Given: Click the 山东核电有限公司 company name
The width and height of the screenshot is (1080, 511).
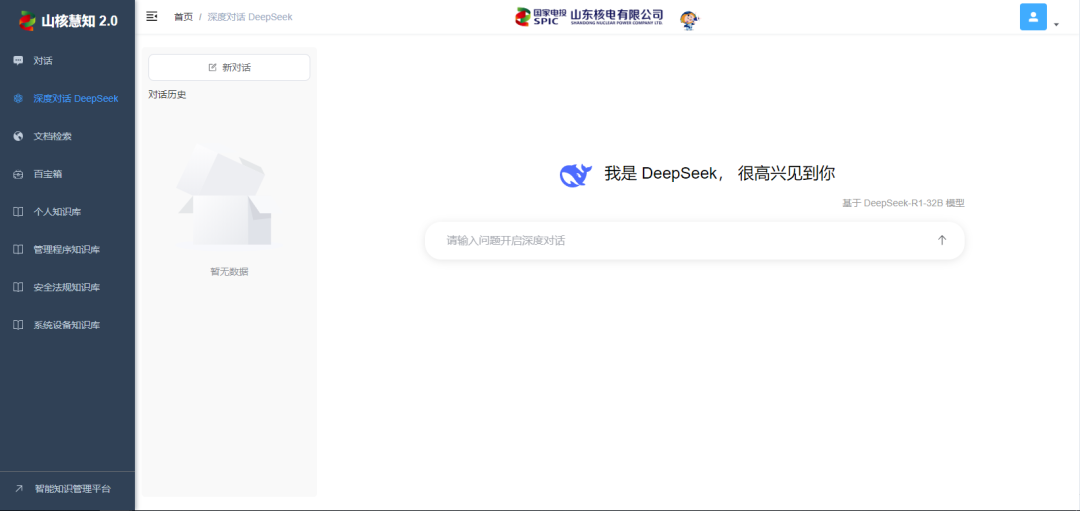Looking at the screenshot, I should point(617,16).
